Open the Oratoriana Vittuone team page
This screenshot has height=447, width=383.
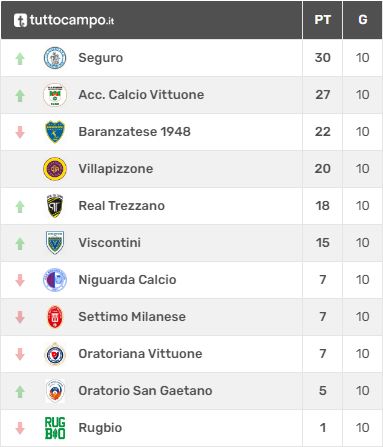pyautogui.click(x=140, y=354)
